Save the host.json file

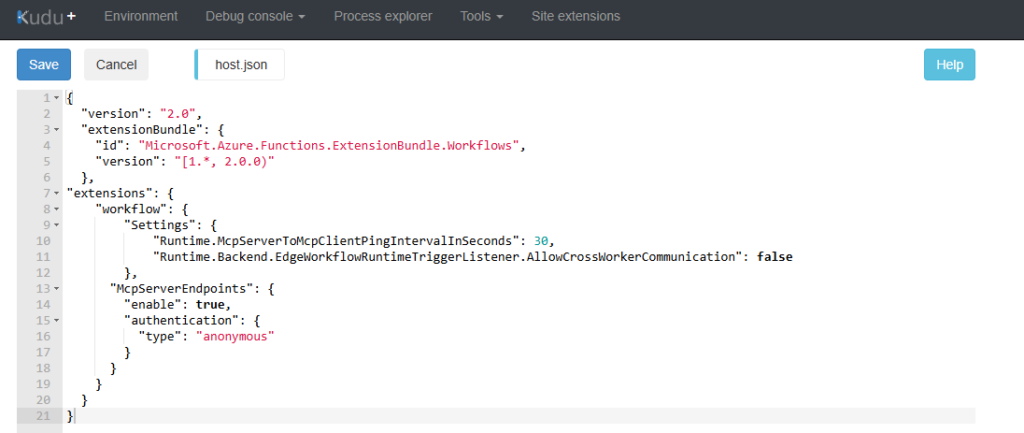tap(44, 64)
